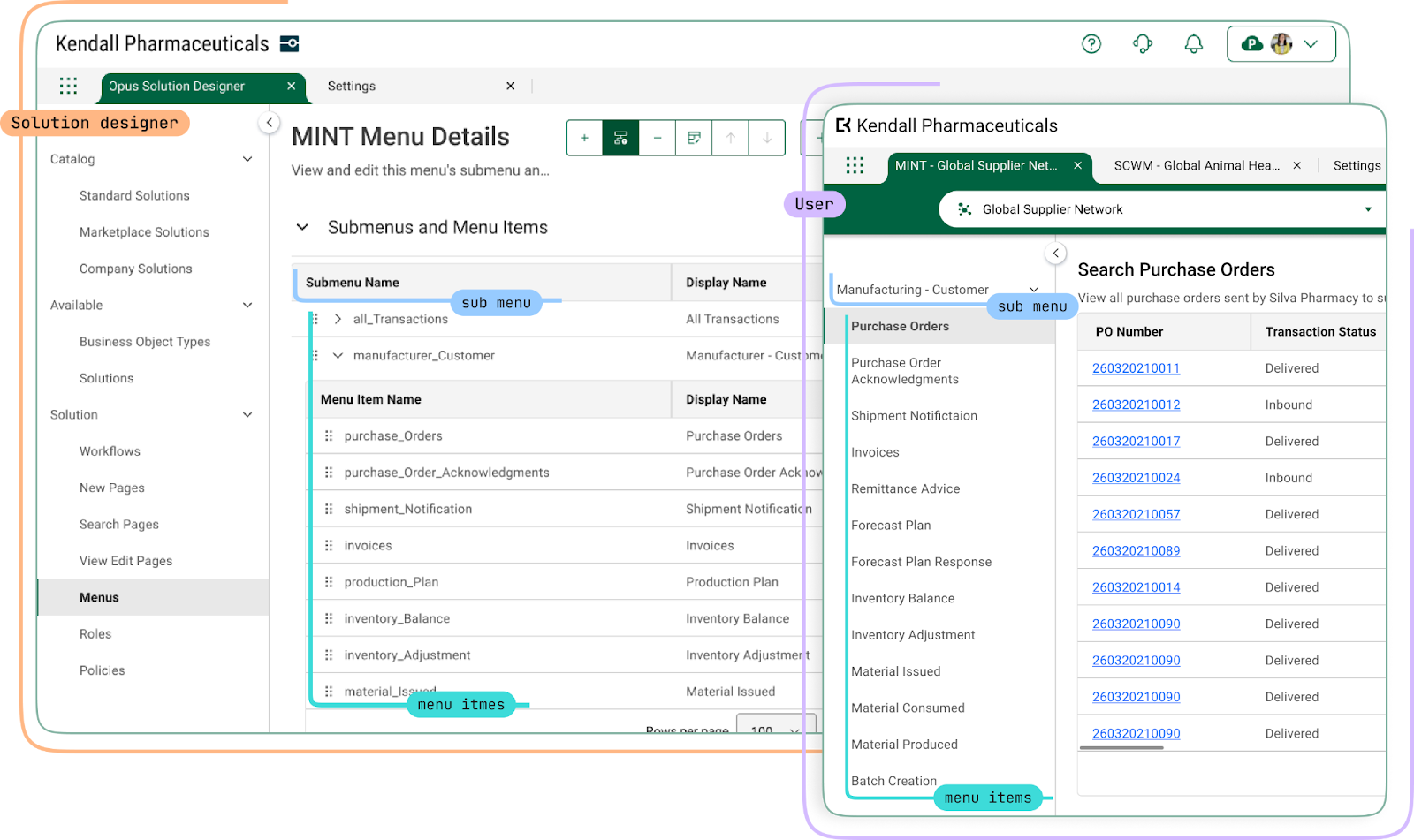Screen dimensions: 1414x840
Task: Open PO number 260320210011 link
Action: (1136, 368)
